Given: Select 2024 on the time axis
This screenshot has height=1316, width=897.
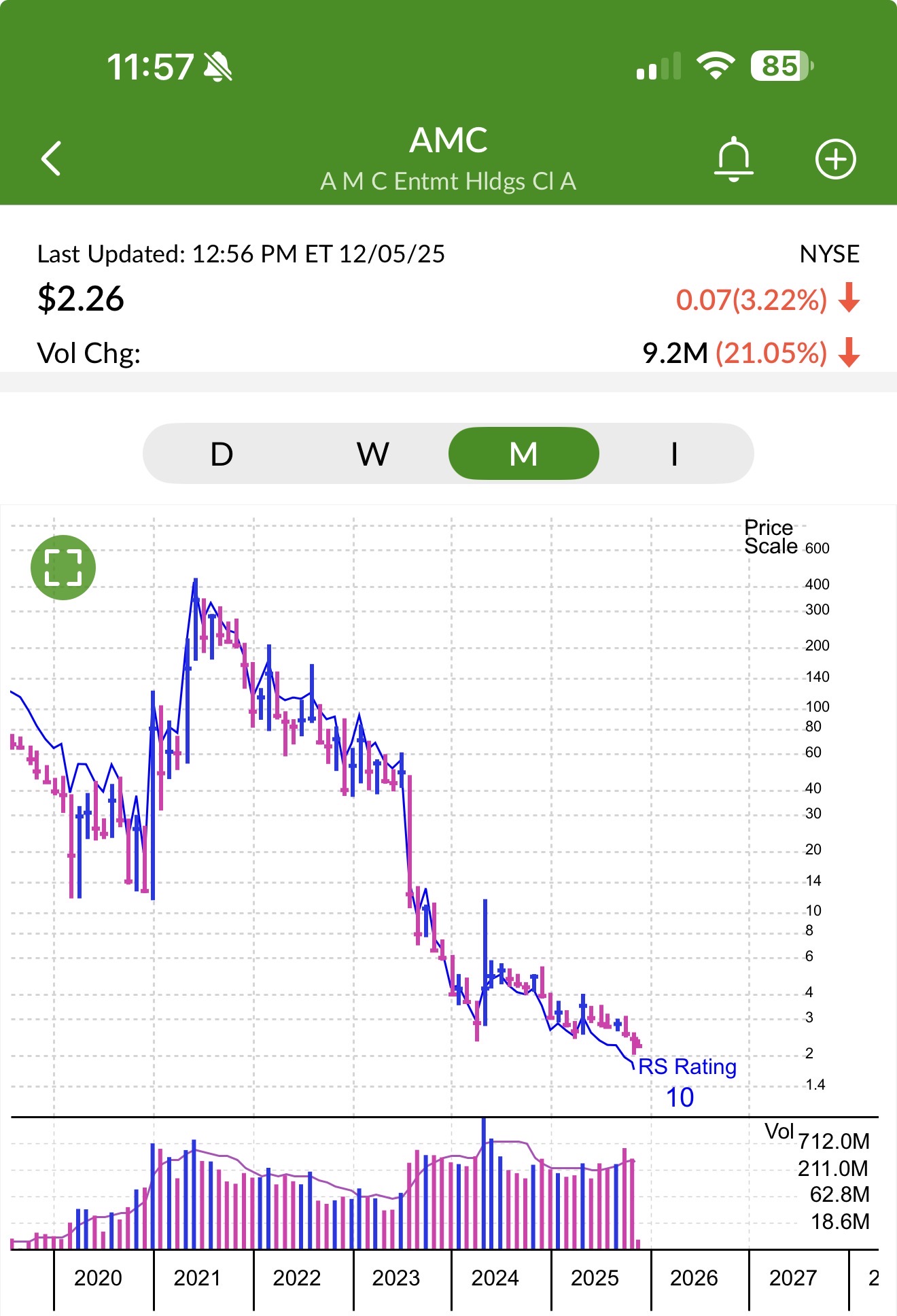Looking at the screenshot, I should click(x=495, y=1278).
